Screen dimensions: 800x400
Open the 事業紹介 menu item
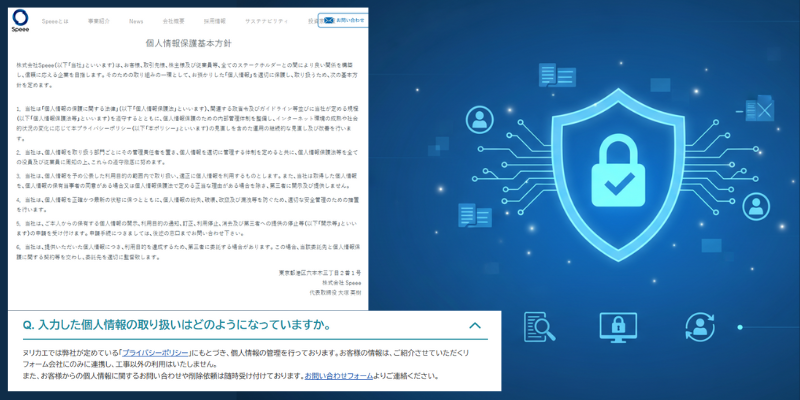[98, 21]
